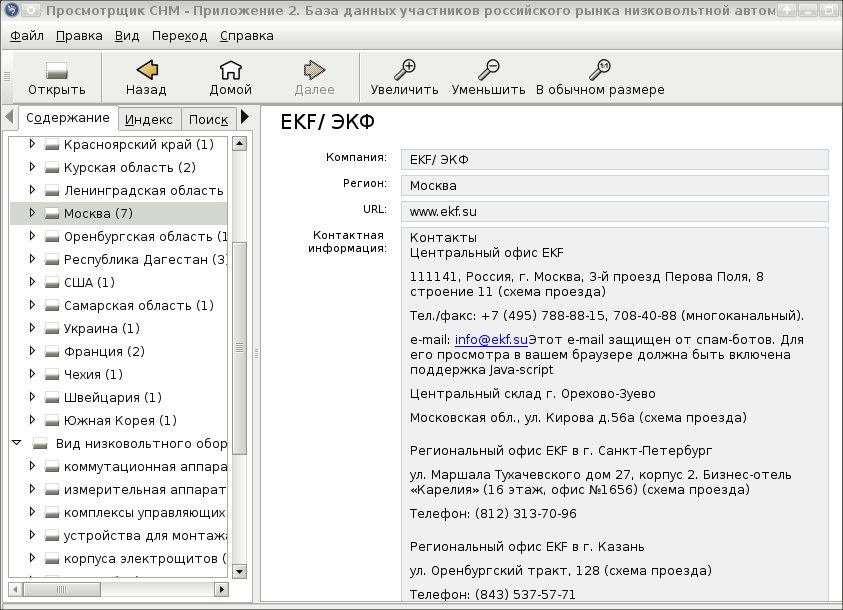Open the Переход menu
843x610 pixels.
point(179,36)
